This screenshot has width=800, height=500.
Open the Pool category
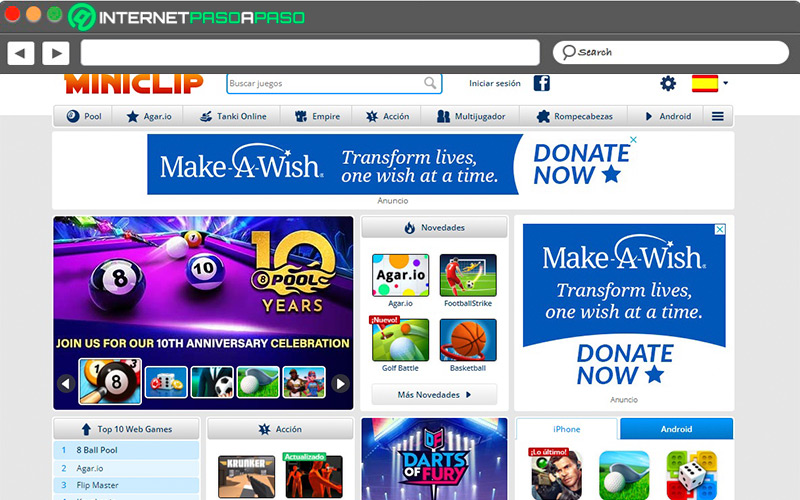click(x=84, y=116)
